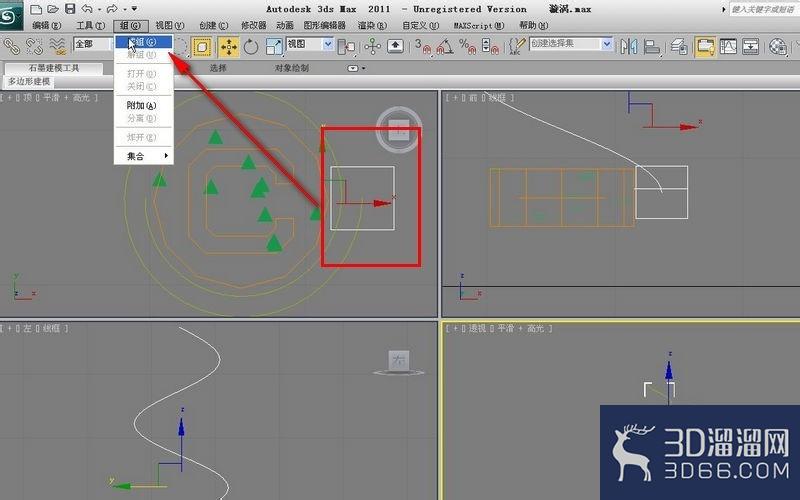Viewport: 800px width, 500px height.
Task: Switch to the 选择 ribbon tab
Action: tap(218, 68)
